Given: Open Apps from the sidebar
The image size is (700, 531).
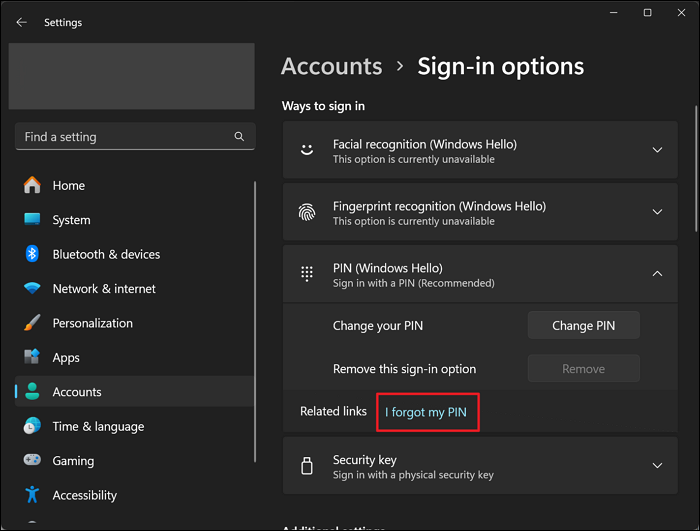Looking at the screenshot, I should click(66, 358).
